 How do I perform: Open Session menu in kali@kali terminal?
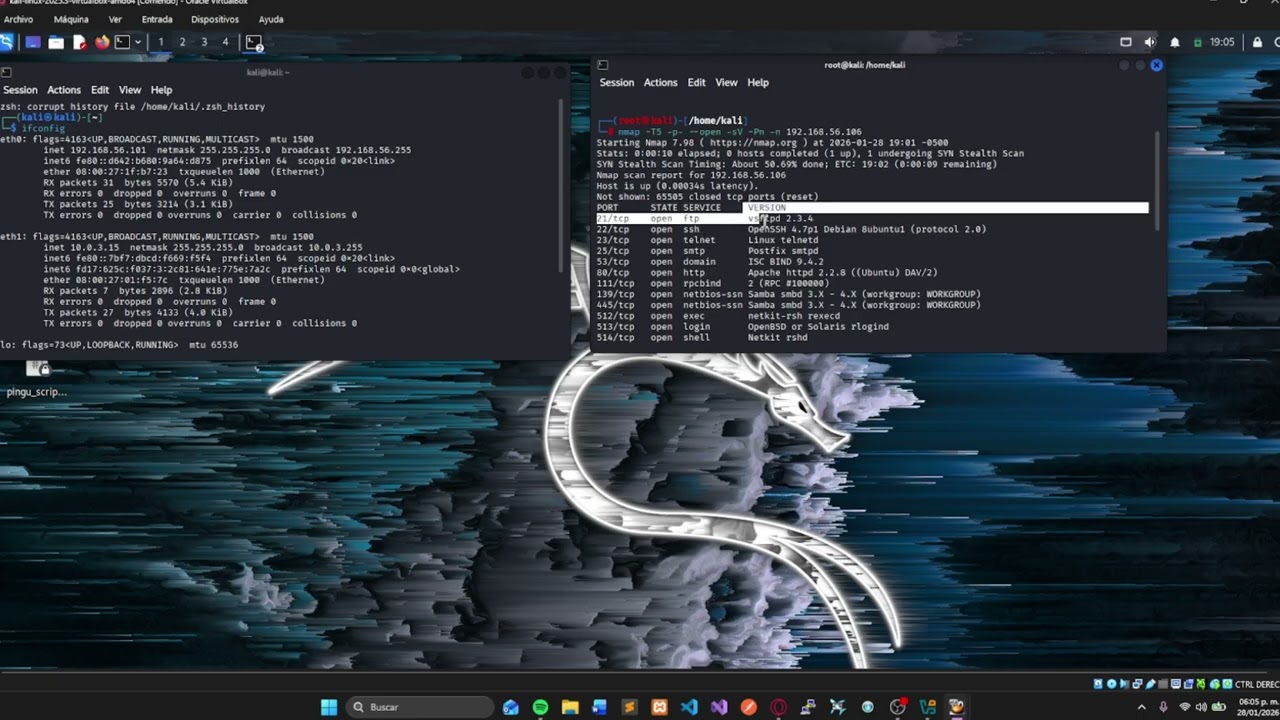pyautogui.click(x=20, y=90)
